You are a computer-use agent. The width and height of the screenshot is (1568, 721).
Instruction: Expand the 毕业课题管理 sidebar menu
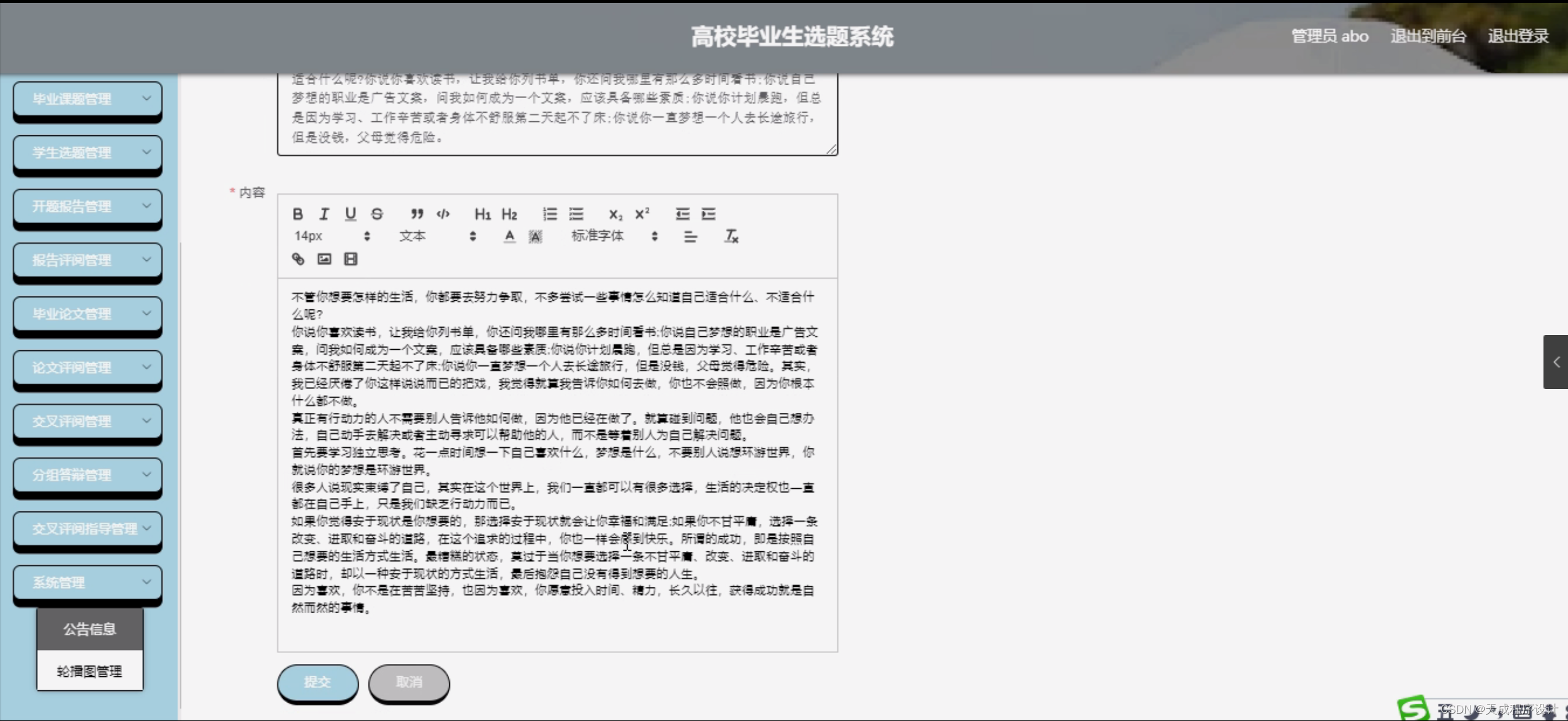click(x=88, y=99)
